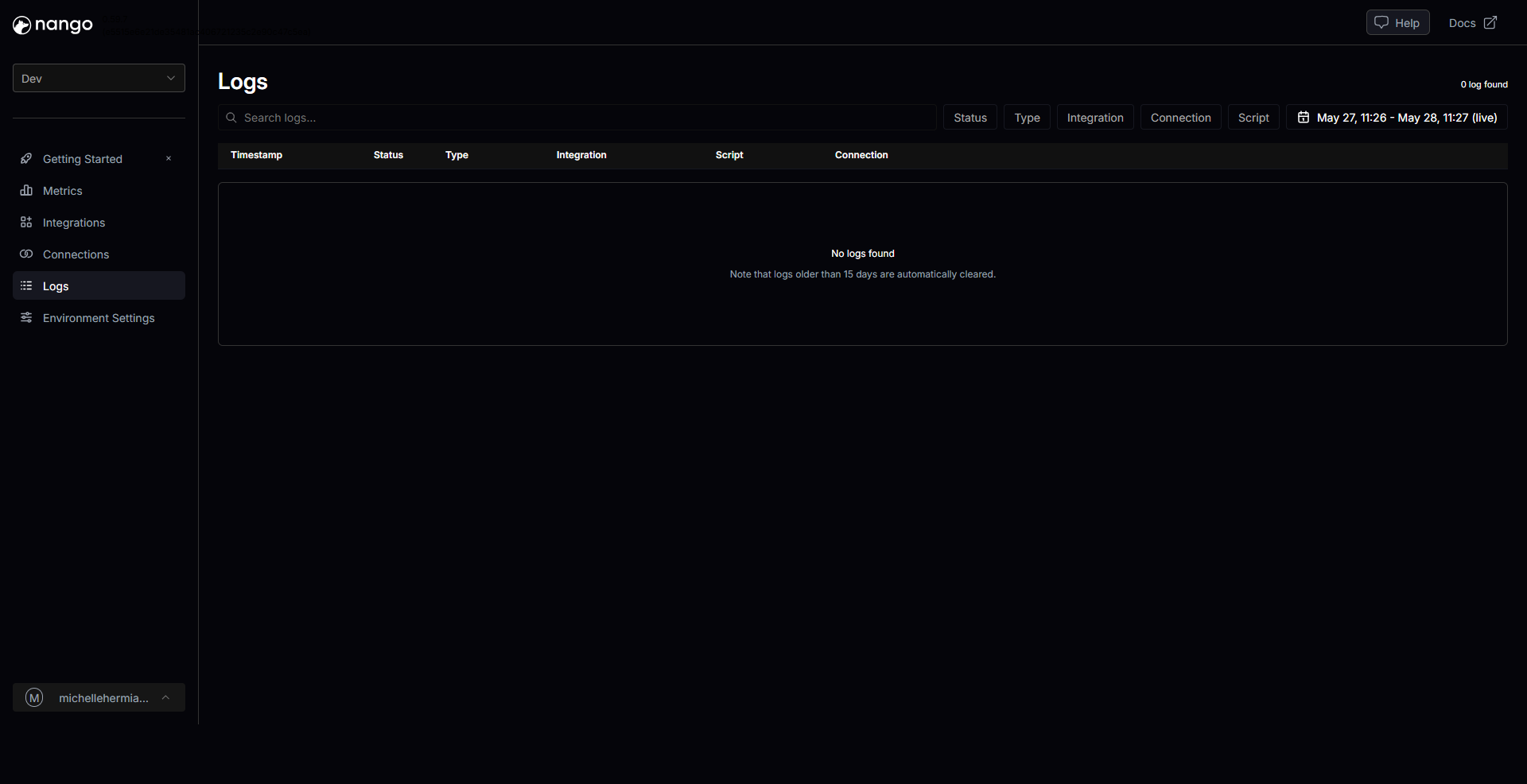Expand the Status filter dropdown
The image size is (1527, 784).
[x=969, y=118]
